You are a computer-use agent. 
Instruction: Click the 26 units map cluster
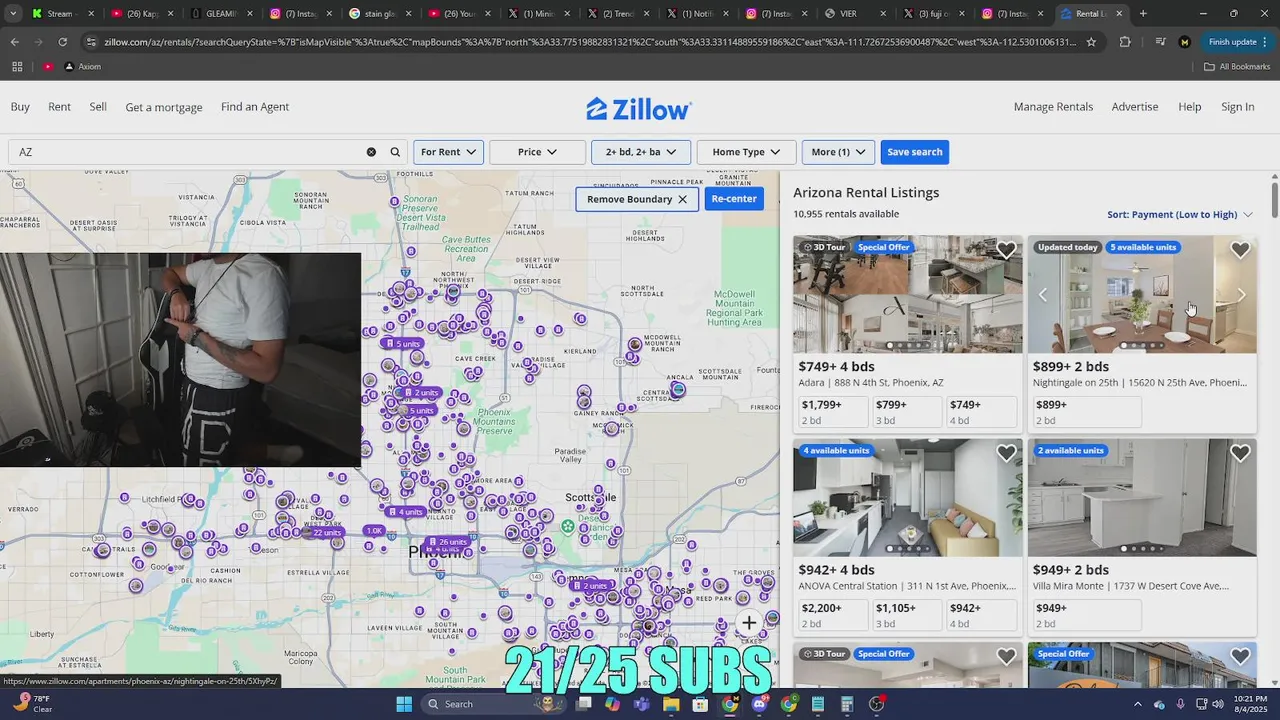(447, 542)
